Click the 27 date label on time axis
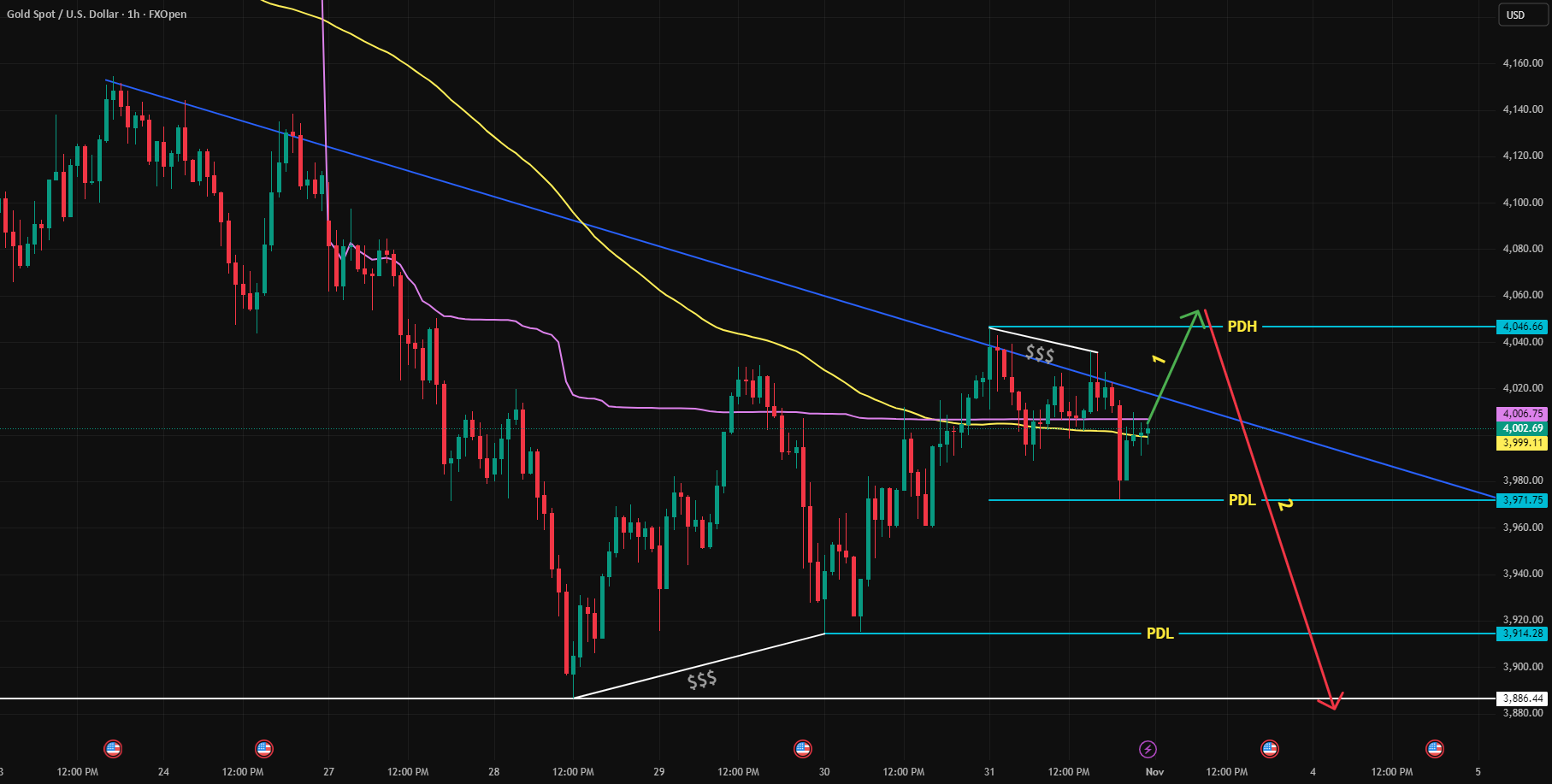 click(x=329, y=772)
